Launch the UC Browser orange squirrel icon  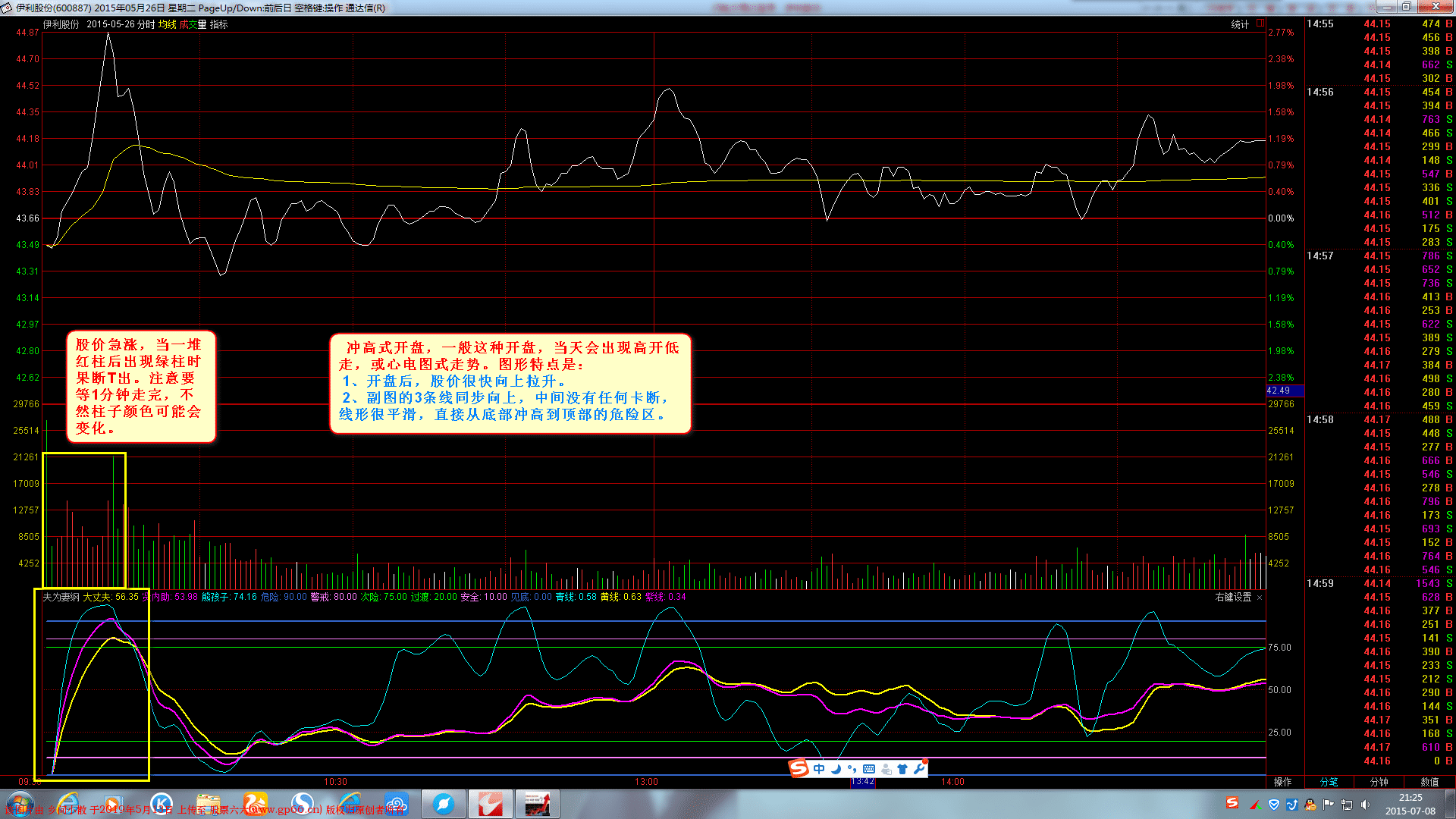(256, 804)
